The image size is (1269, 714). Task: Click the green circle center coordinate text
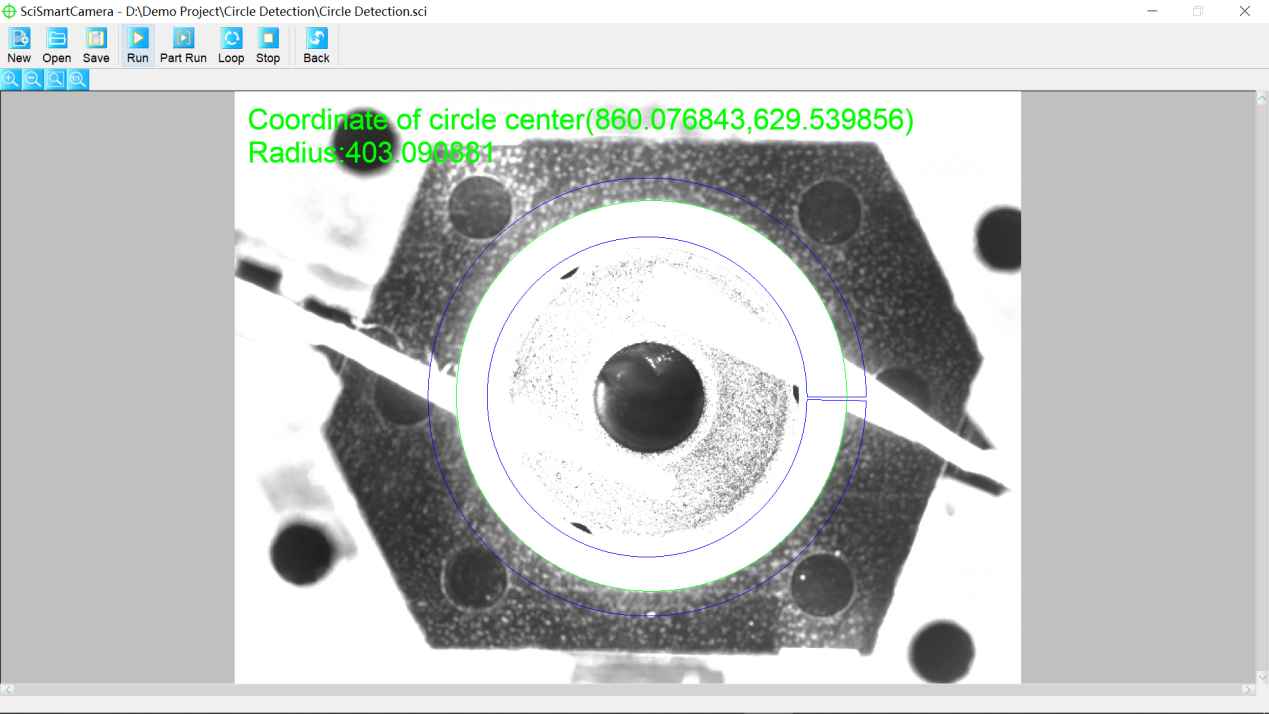pos(580,120)
